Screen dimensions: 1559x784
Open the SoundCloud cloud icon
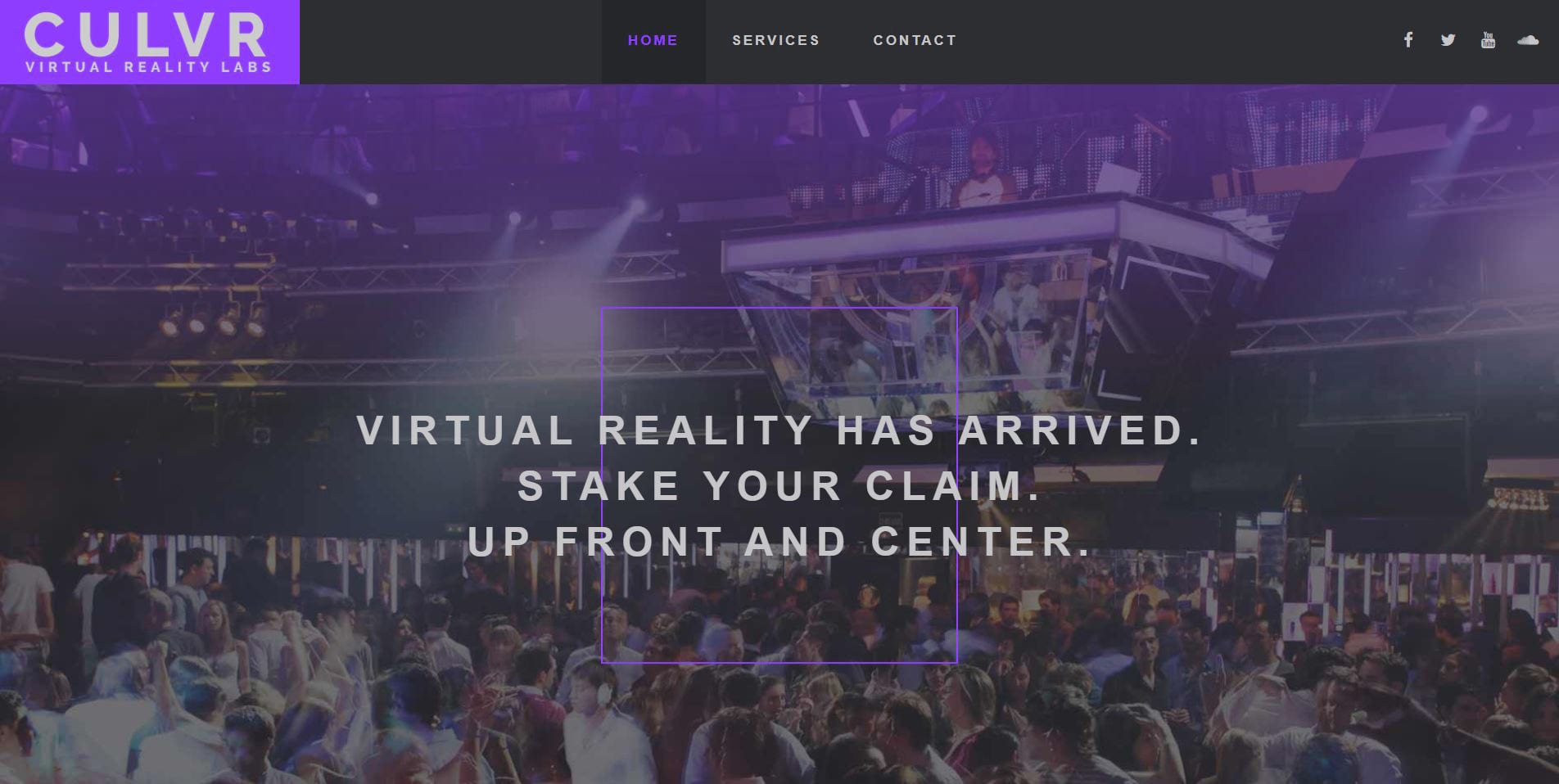[x=1528, y=39]
